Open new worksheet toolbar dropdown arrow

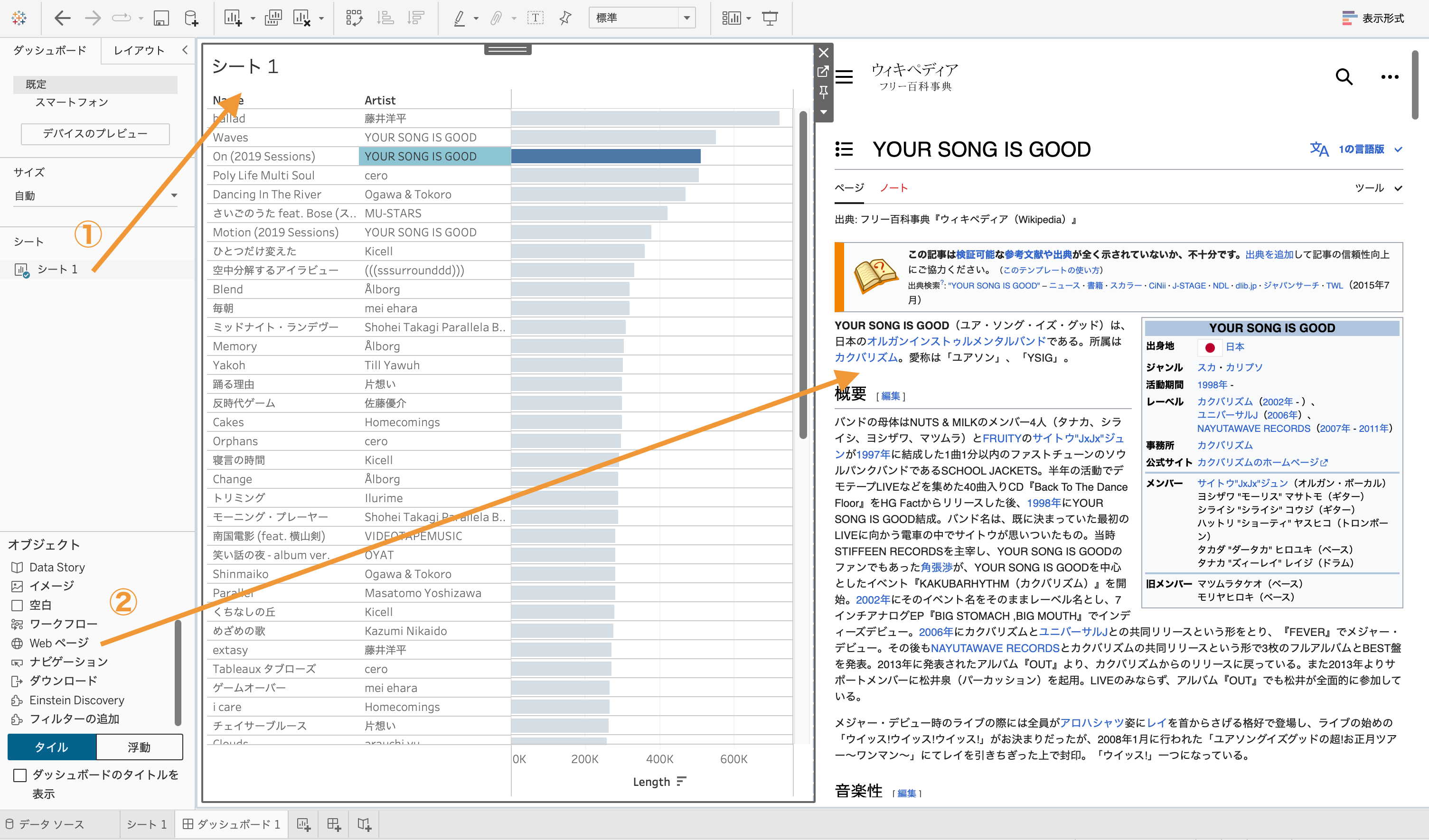click(253, 19)
